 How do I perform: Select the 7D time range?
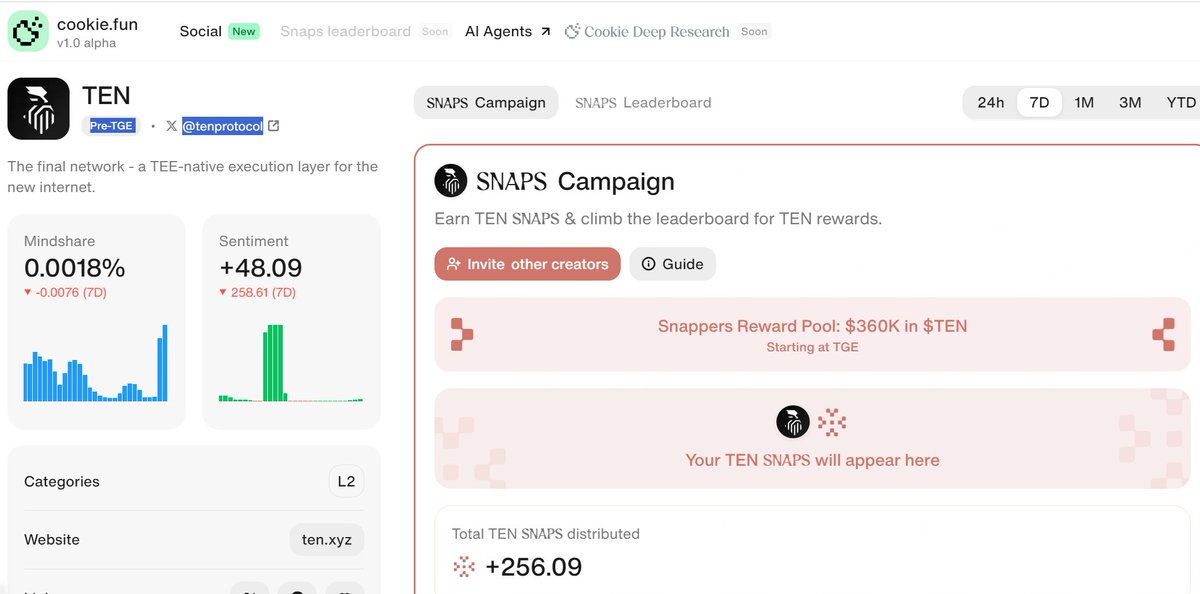pyautogui.click(x=1040, y=102)
